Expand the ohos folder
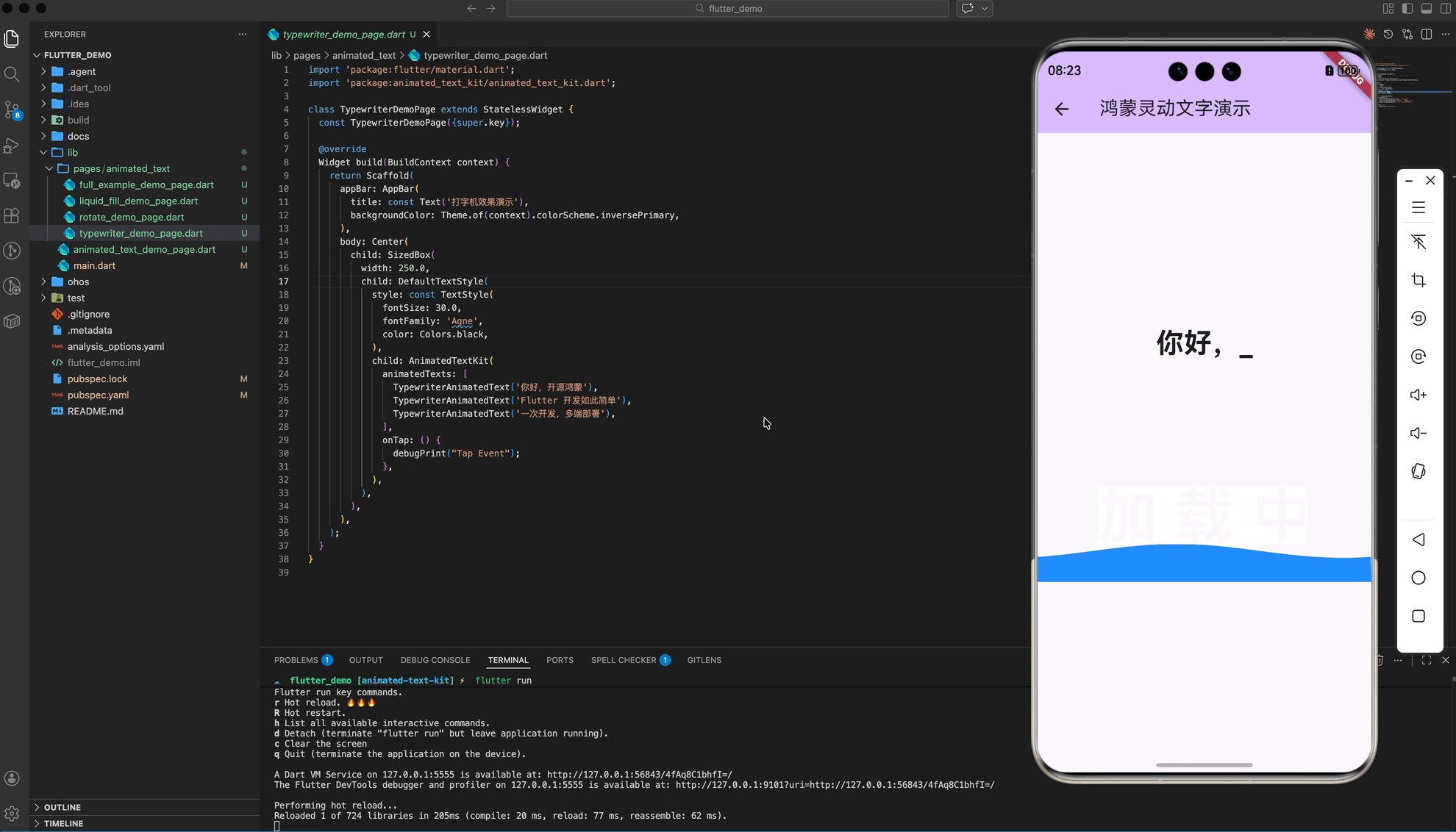Image resolution: width=1456 pixels, height=832 pixels. pyautogui.click(x=78, y=281)
